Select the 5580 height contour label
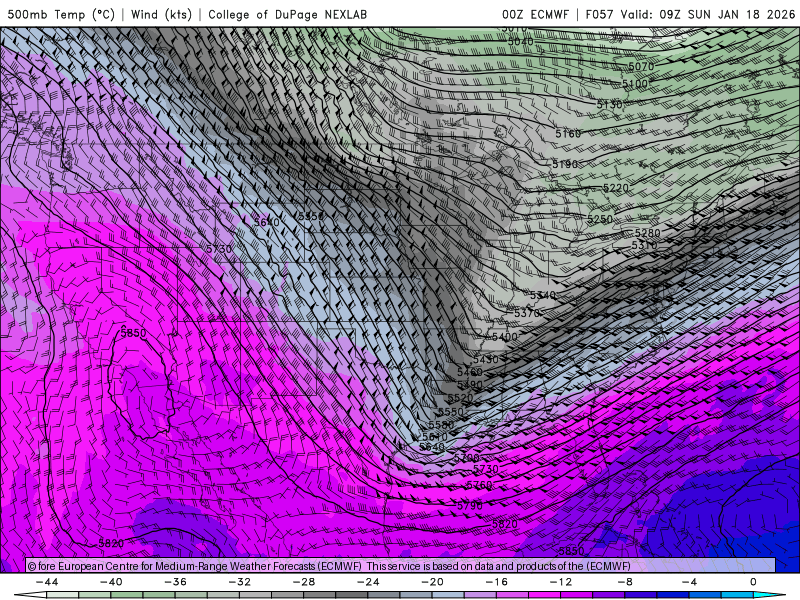The height and width of the screenshot is (600, 800). click(441, 424)
